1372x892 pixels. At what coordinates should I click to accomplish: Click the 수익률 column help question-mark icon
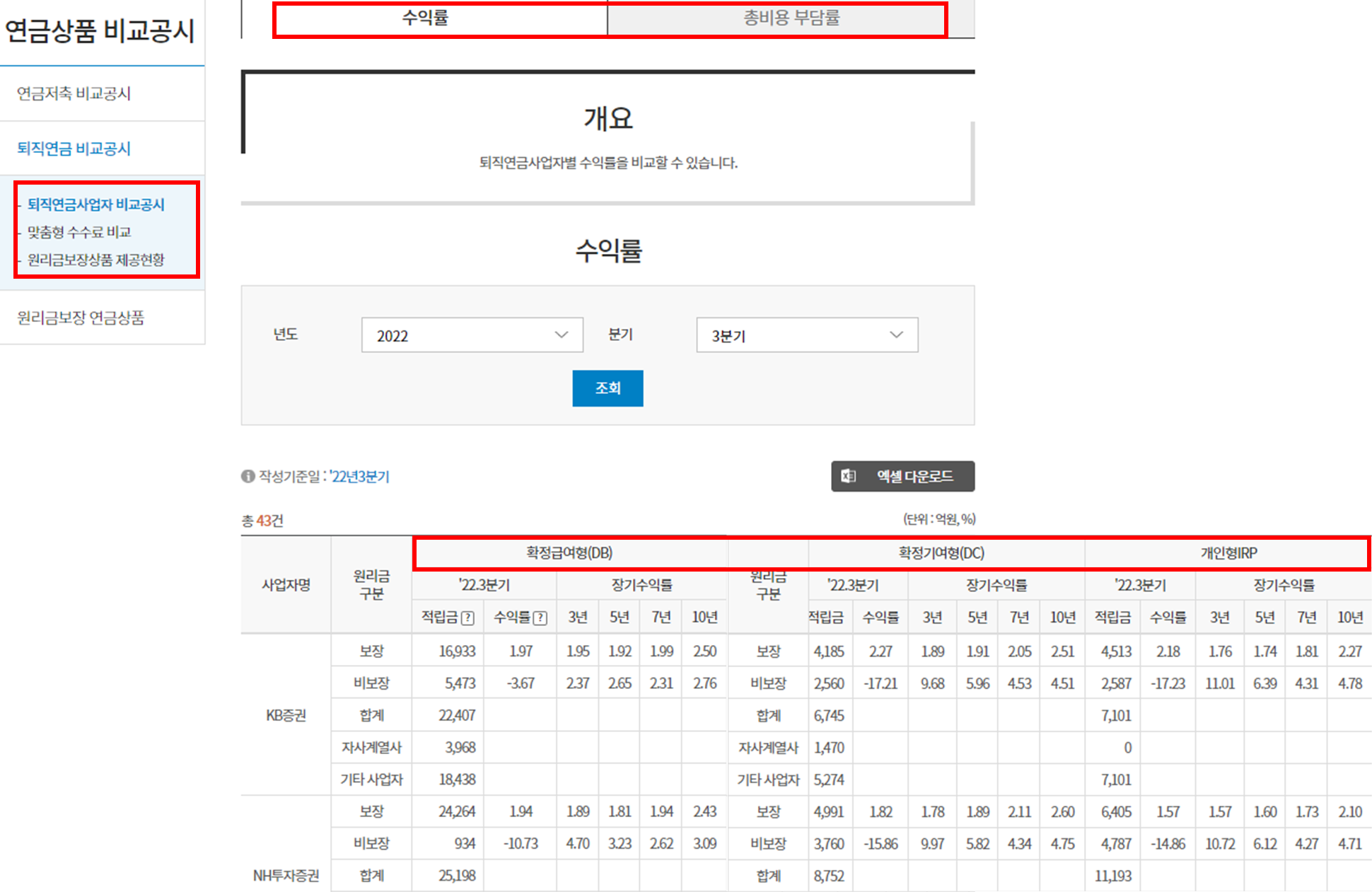540,618
